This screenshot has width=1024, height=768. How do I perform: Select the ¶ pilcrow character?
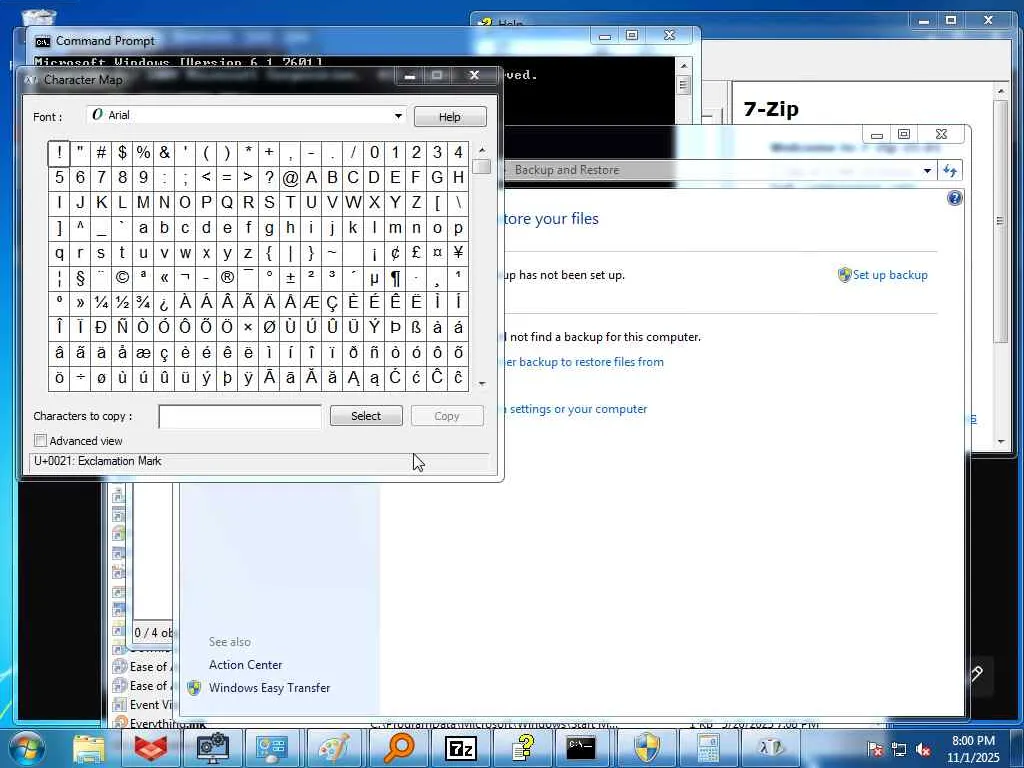(395, 278)
